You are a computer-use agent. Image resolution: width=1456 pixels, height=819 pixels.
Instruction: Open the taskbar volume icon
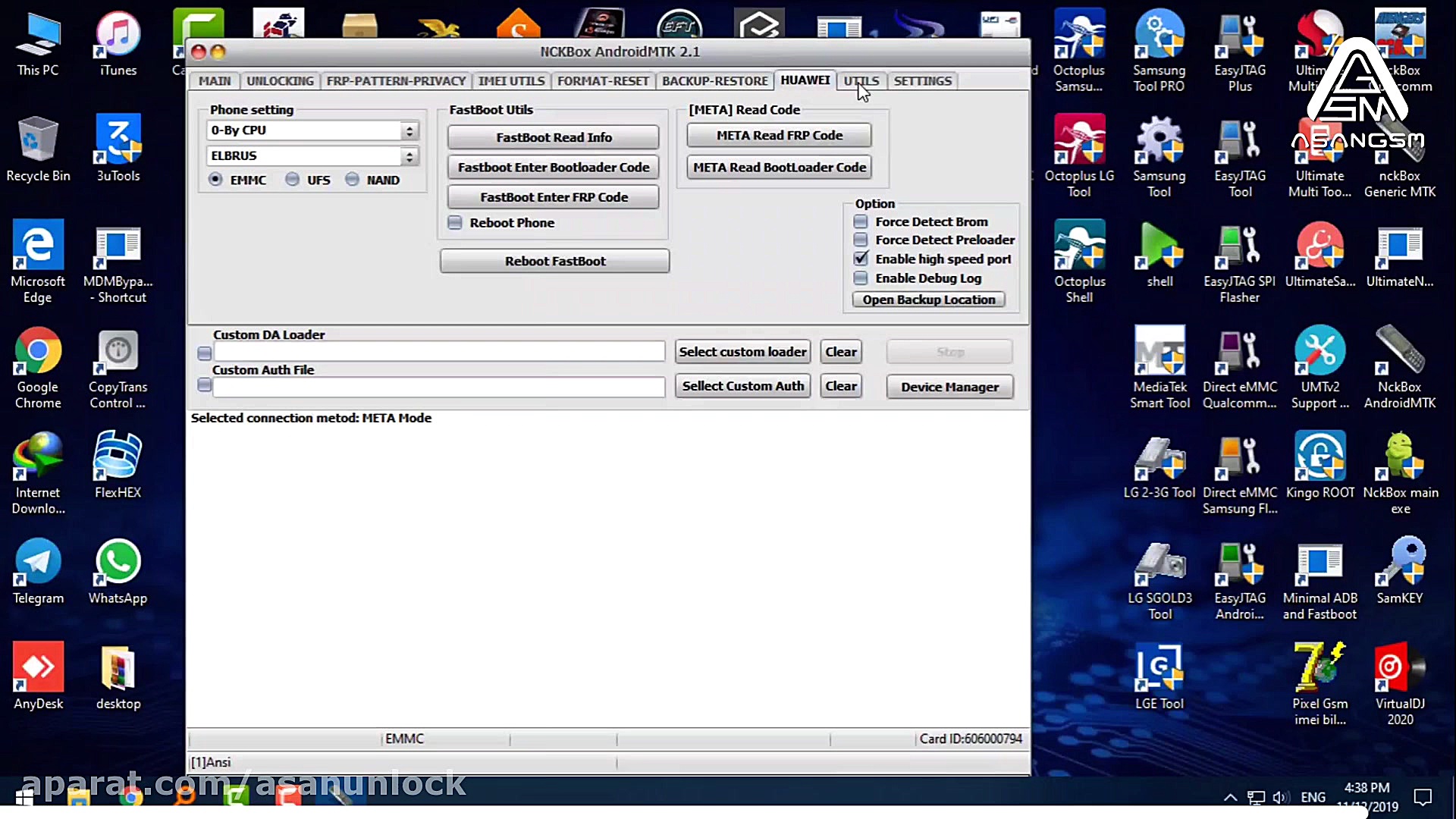click(1281, 797)
